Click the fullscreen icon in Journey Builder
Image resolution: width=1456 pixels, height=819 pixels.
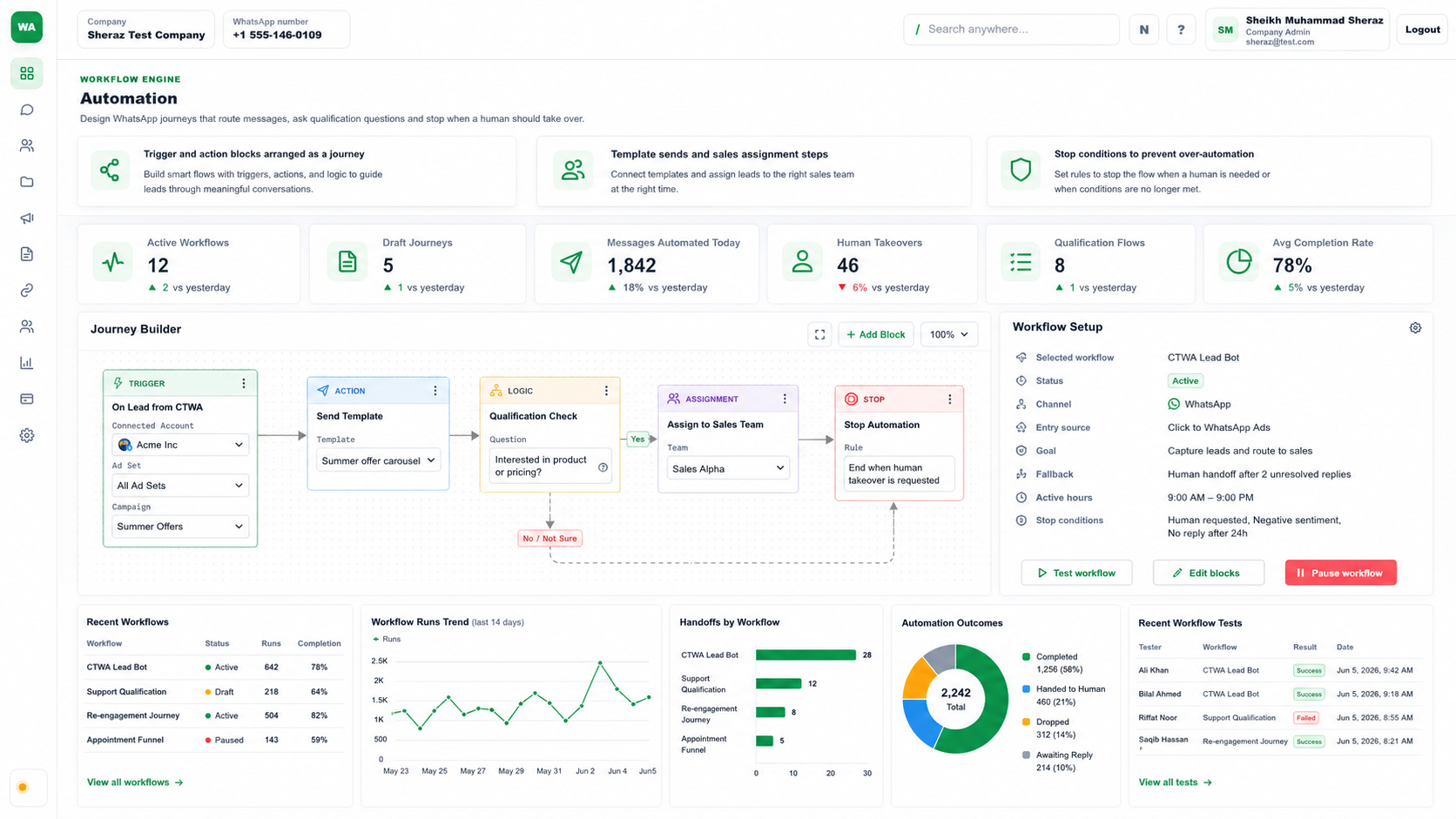pyautogui.click(x=819, y=334)
